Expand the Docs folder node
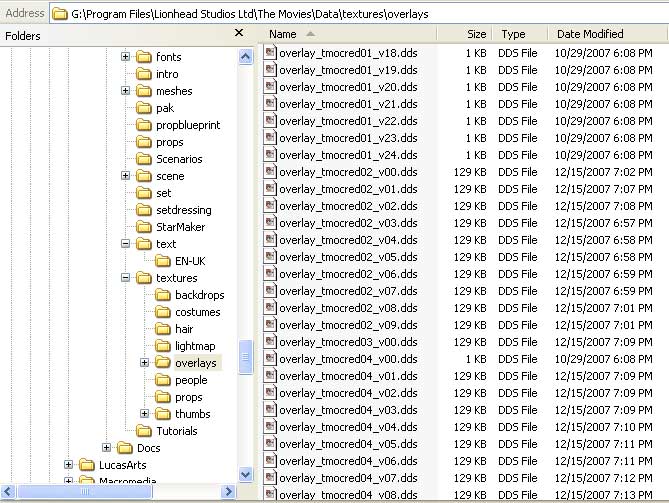 pos(107,448)
